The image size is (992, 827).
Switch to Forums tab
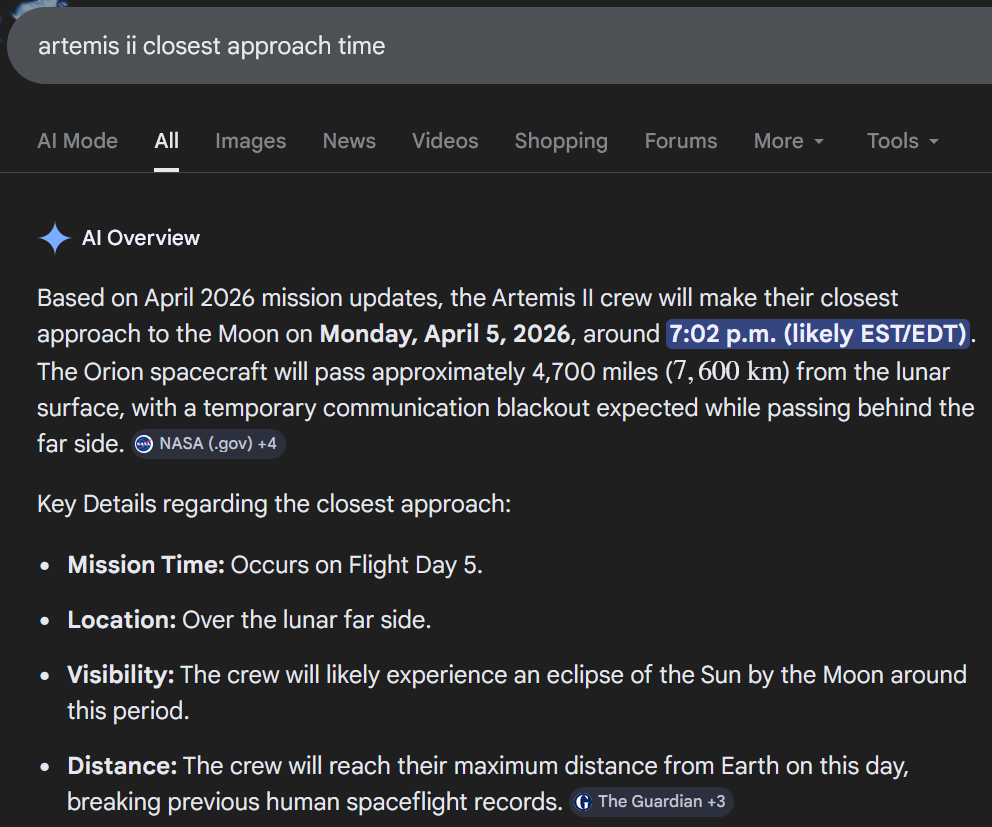pos(681,140)
